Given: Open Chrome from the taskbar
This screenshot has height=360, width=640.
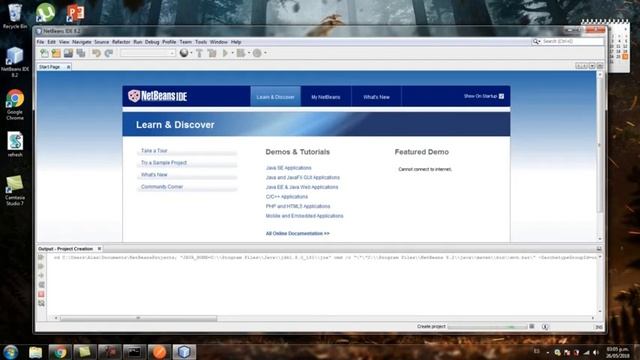Looking at the screenshot, I should (60, 352).
